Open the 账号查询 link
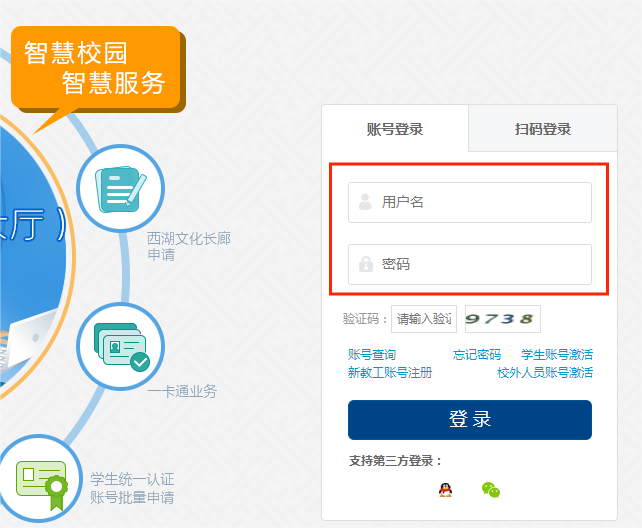 pyautogui.click(x=372, y=354)
